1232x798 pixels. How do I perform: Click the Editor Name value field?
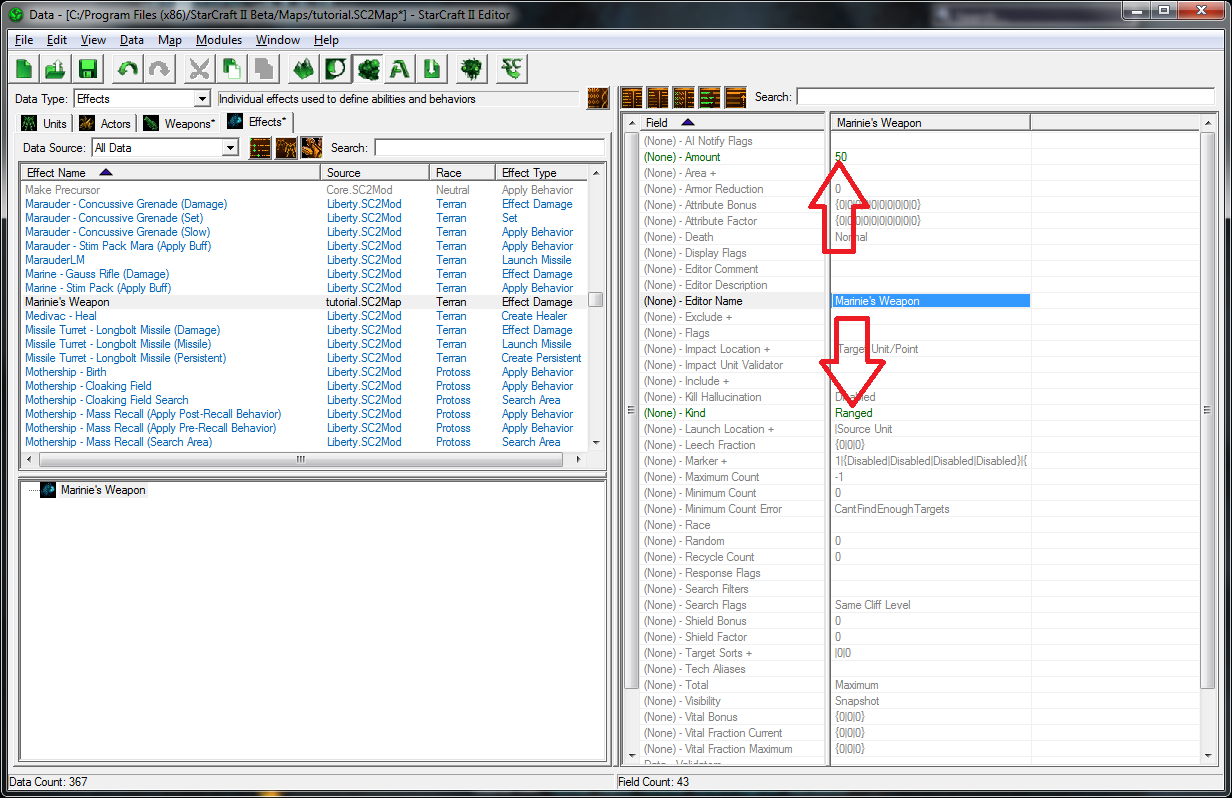(x=930, y=301)
